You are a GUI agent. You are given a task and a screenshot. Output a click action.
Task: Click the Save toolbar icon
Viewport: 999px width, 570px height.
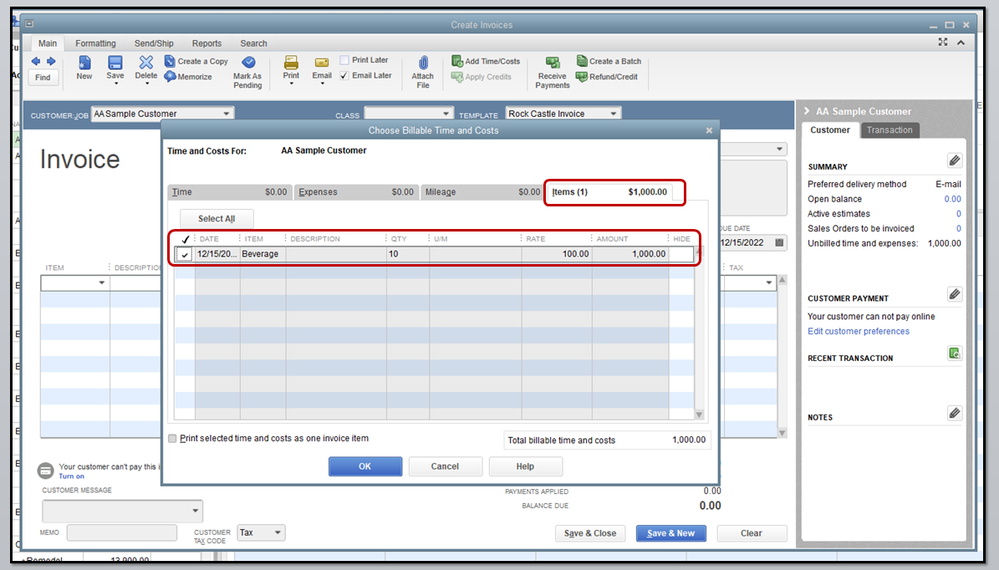pos(115,62)
